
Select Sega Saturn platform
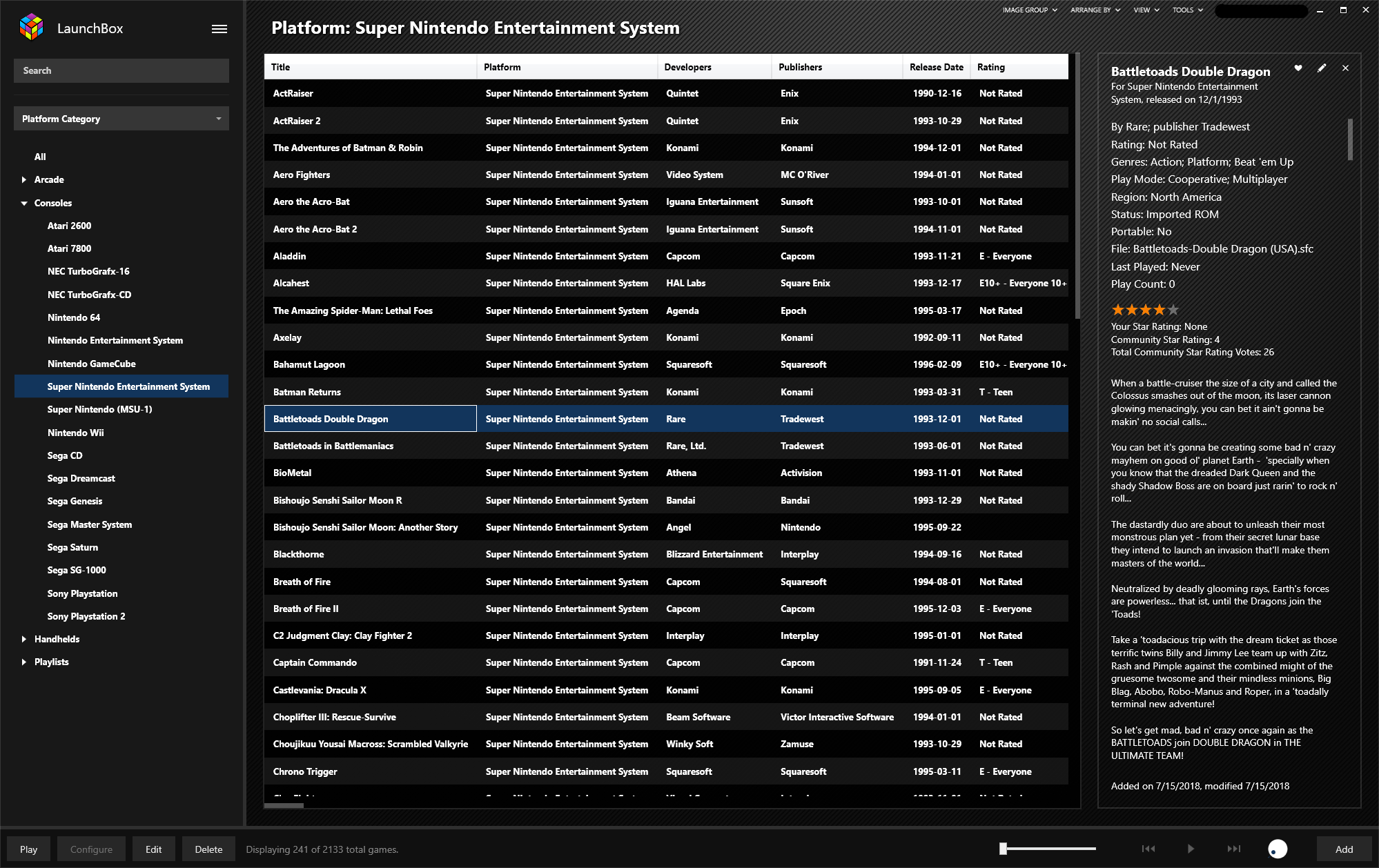click(x=72, y=547)
